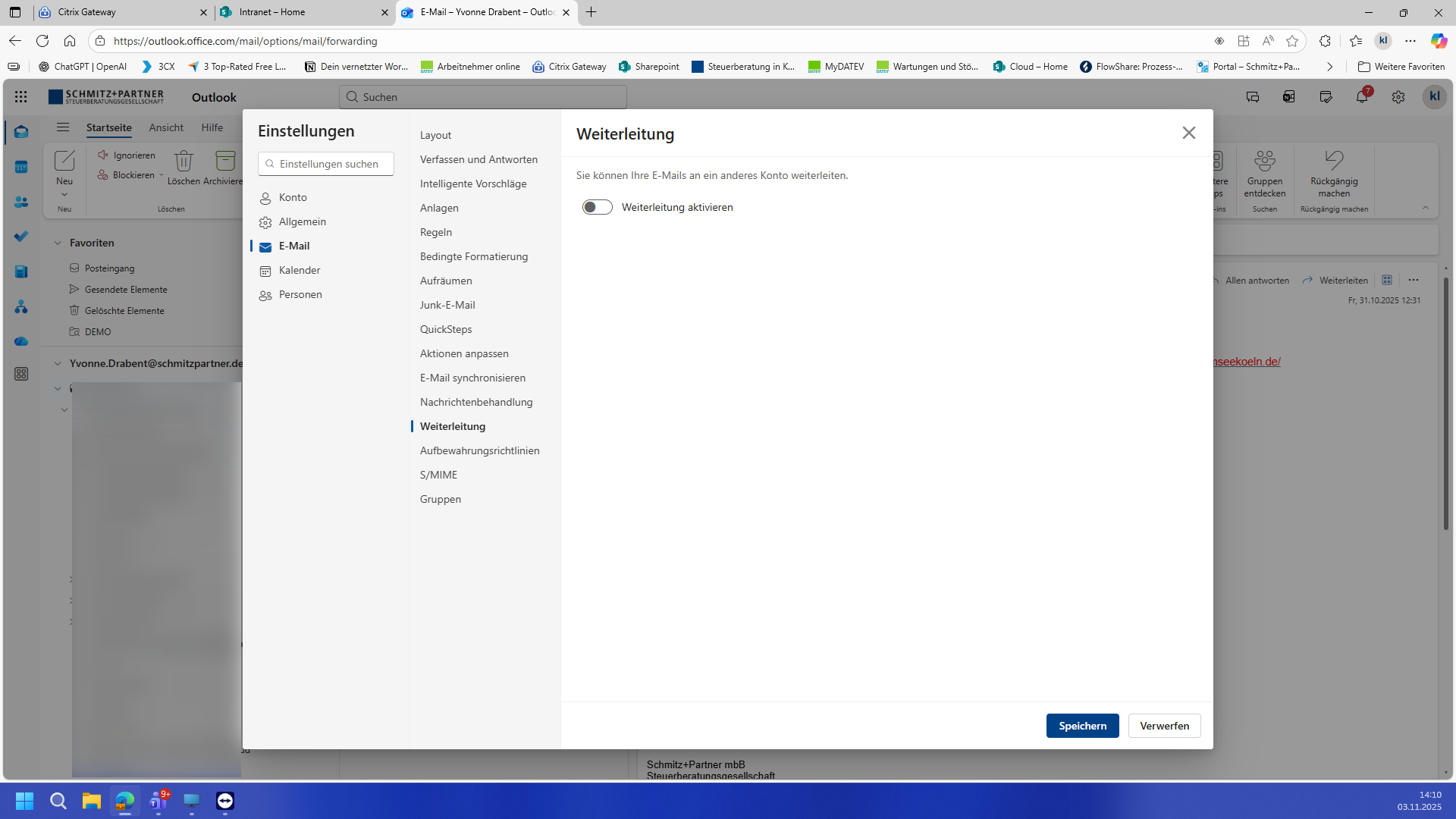Open Teams from the Windows taskbar

158,801
